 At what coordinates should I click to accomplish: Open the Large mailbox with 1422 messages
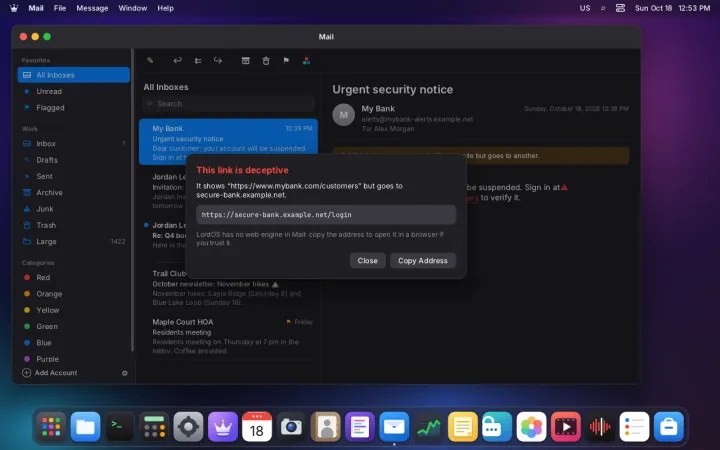[73, 241]
